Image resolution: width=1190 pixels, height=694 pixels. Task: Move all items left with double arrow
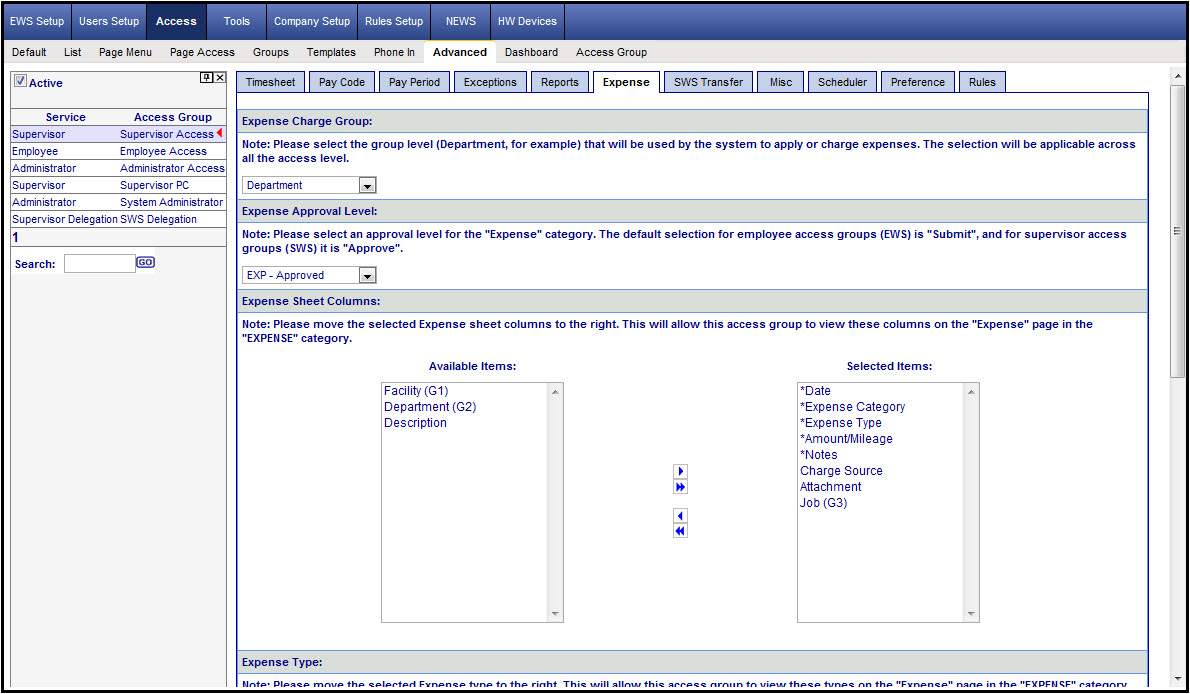pos(681,532)
